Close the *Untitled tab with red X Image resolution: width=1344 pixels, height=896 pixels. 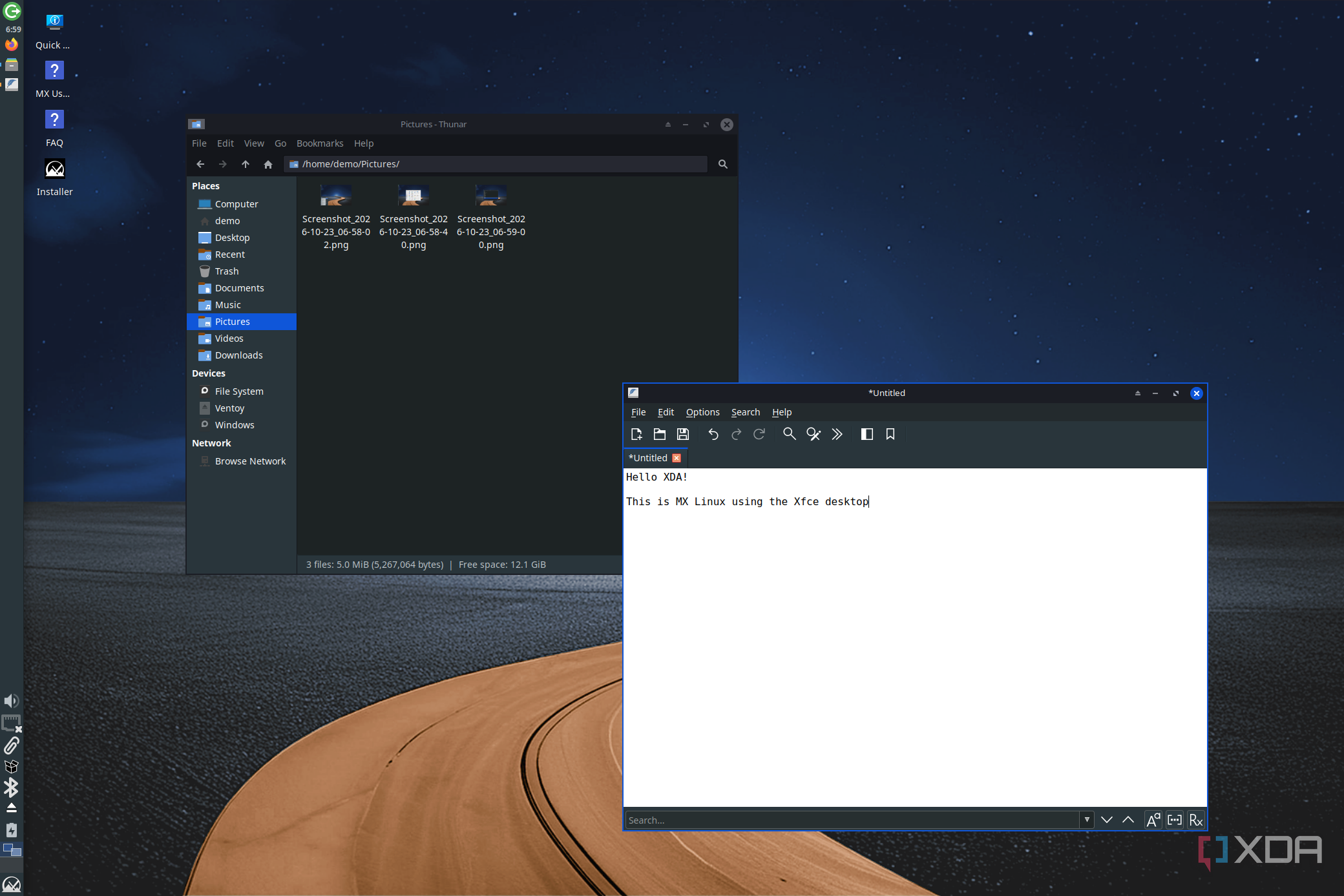677,458
